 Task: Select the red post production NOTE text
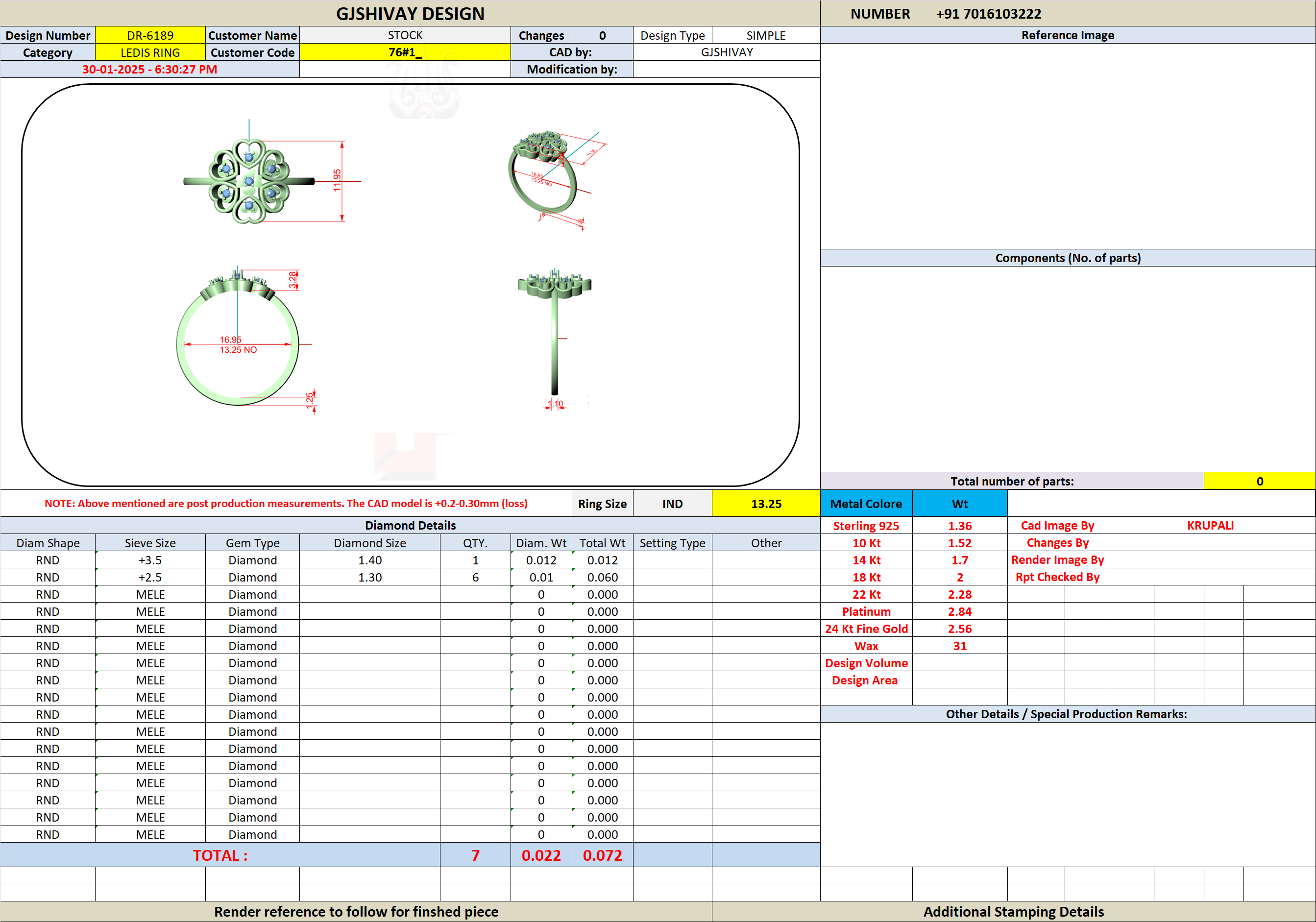point(286,503)
